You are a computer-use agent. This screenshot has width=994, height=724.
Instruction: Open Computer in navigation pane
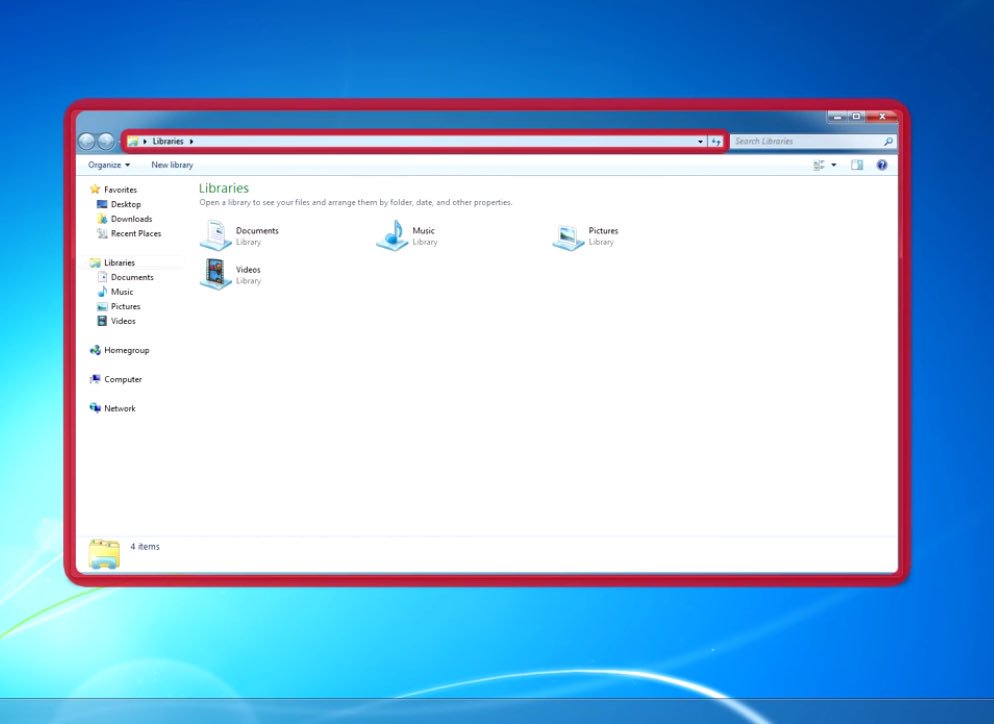[x=123, y=379]
